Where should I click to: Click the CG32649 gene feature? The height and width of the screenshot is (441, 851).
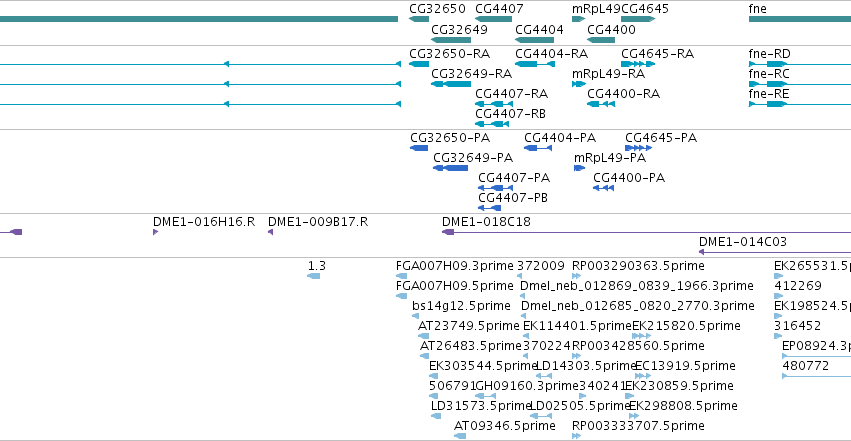pyautogui.click(x=451, y=40)
